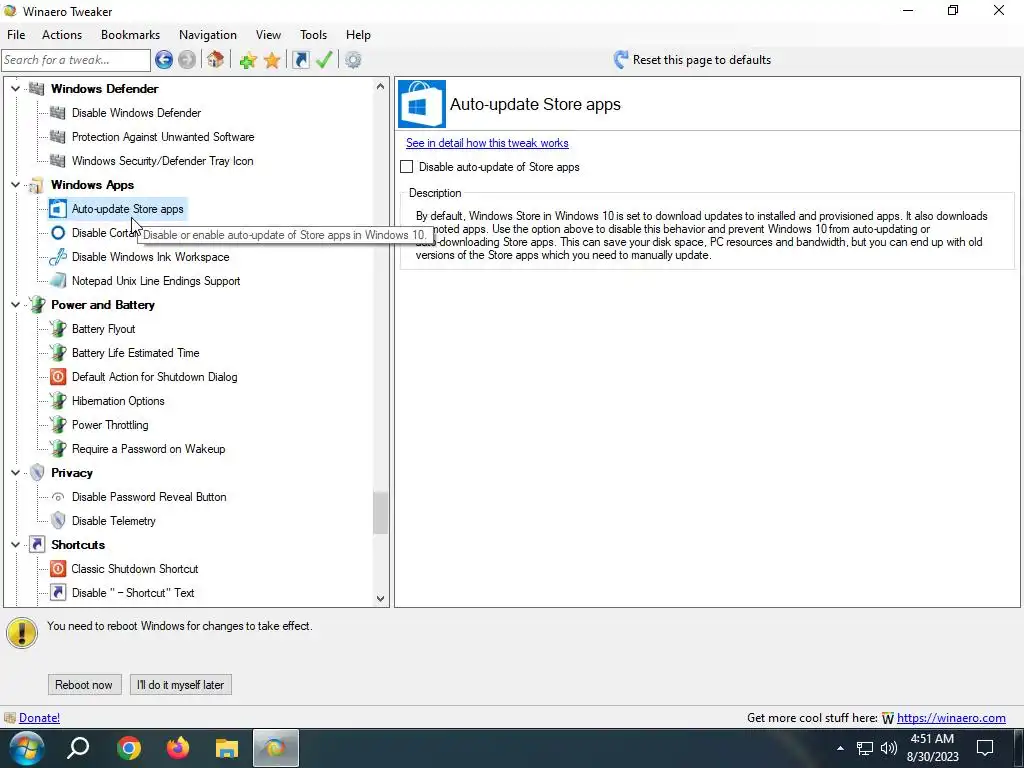Open the File menu
1024x768 pixels.
pyautogui.click(x=16, y=35)
